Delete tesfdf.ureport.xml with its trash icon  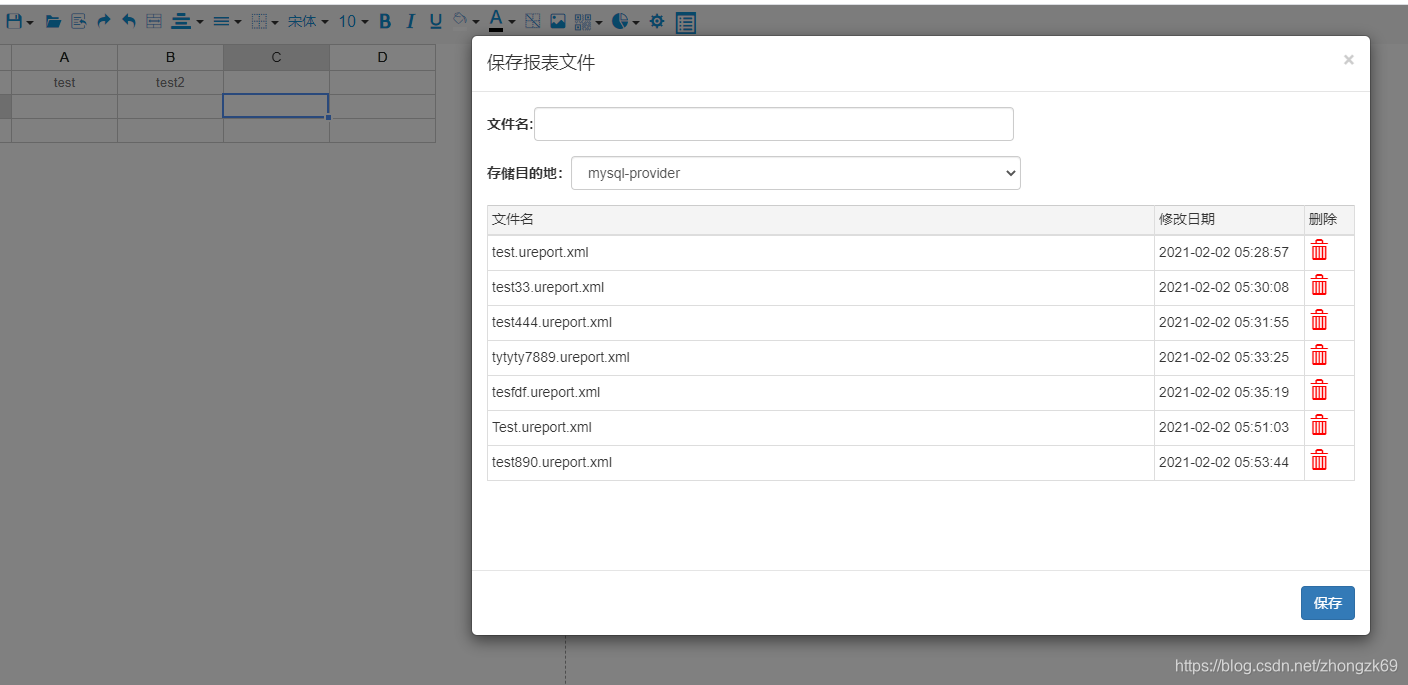pyautogui.click(x=1320, y=390)
